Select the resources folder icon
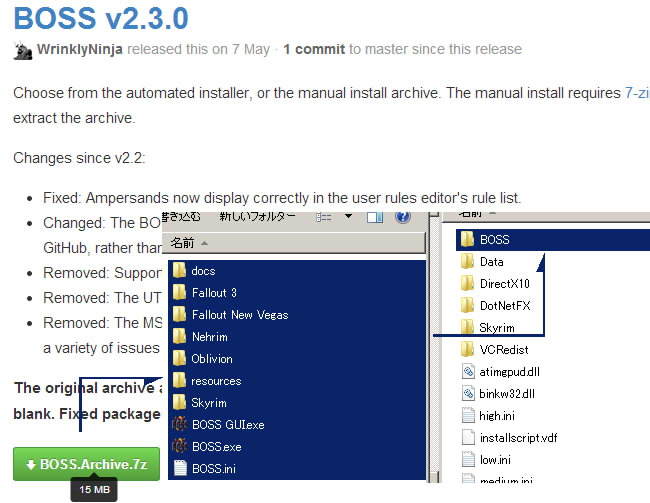 click(x=179, y=380)
